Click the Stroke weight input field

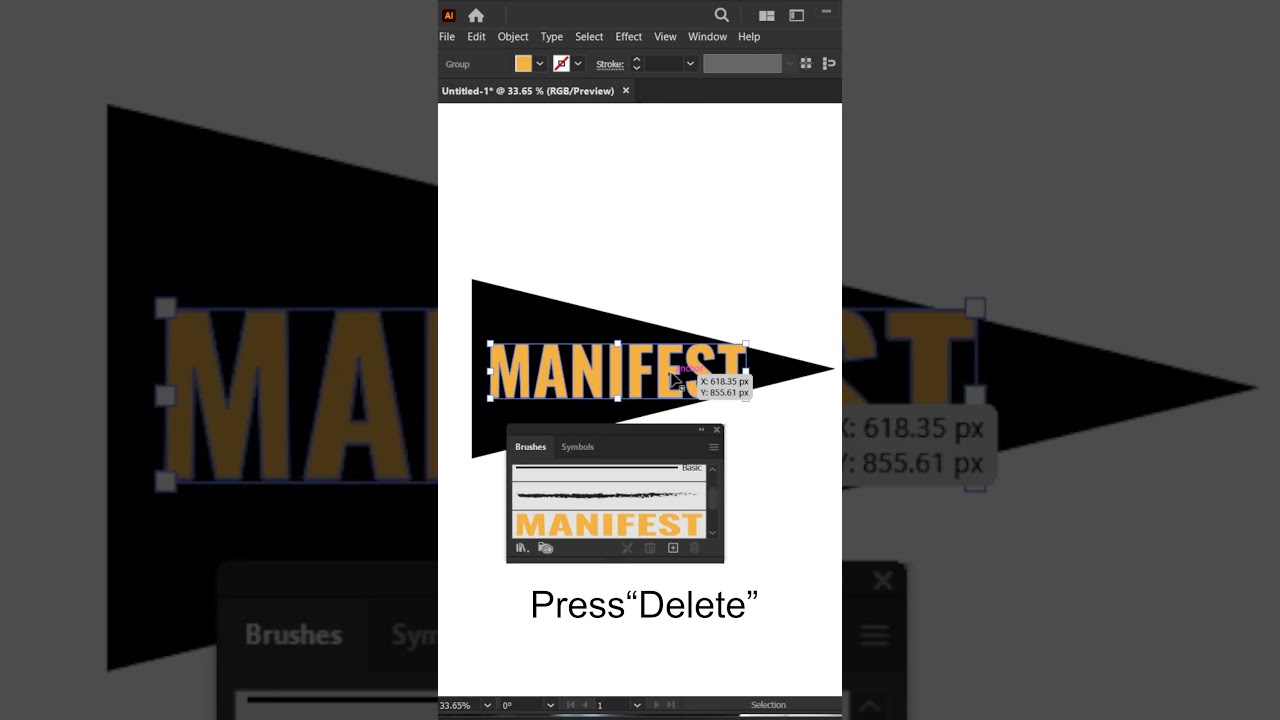(664, 63)
